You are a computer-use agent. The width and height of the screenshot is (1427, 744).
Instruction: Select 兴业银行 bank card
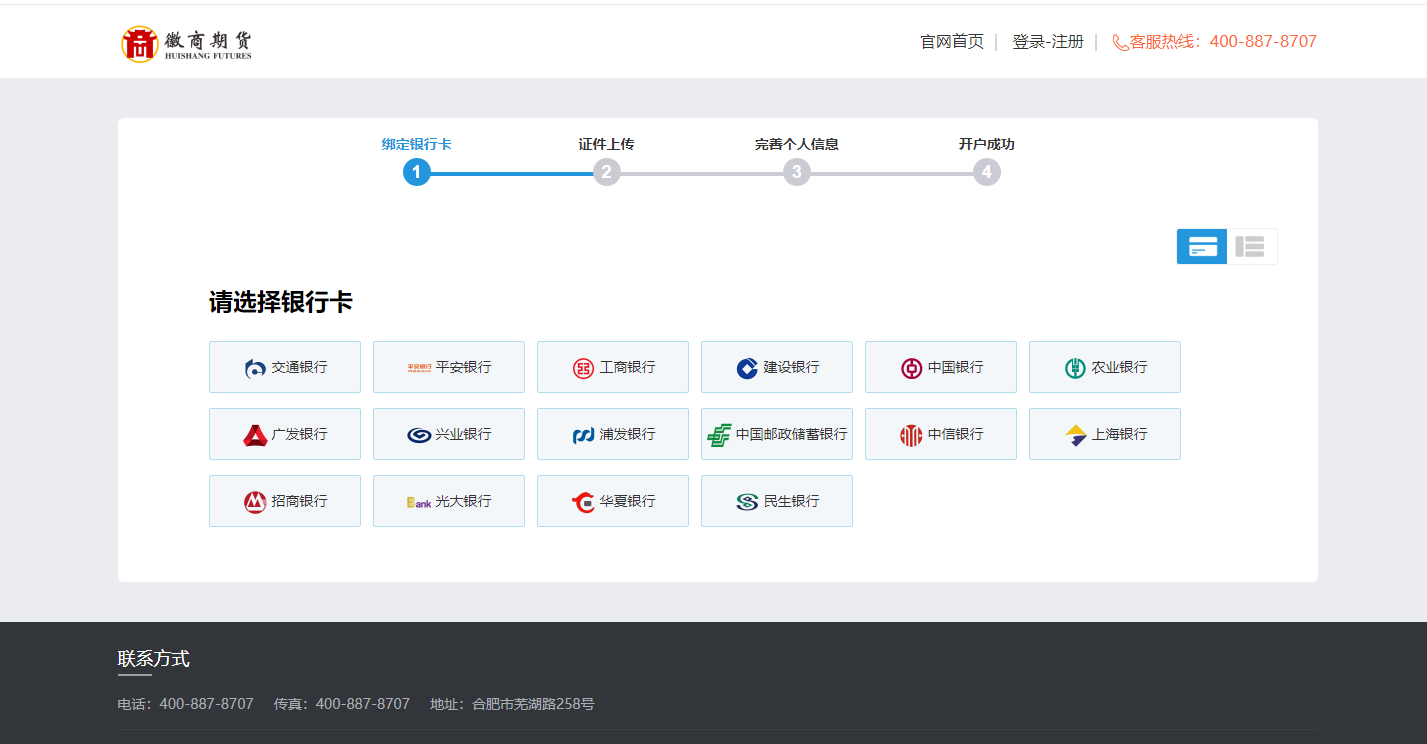tap(449, 434)
